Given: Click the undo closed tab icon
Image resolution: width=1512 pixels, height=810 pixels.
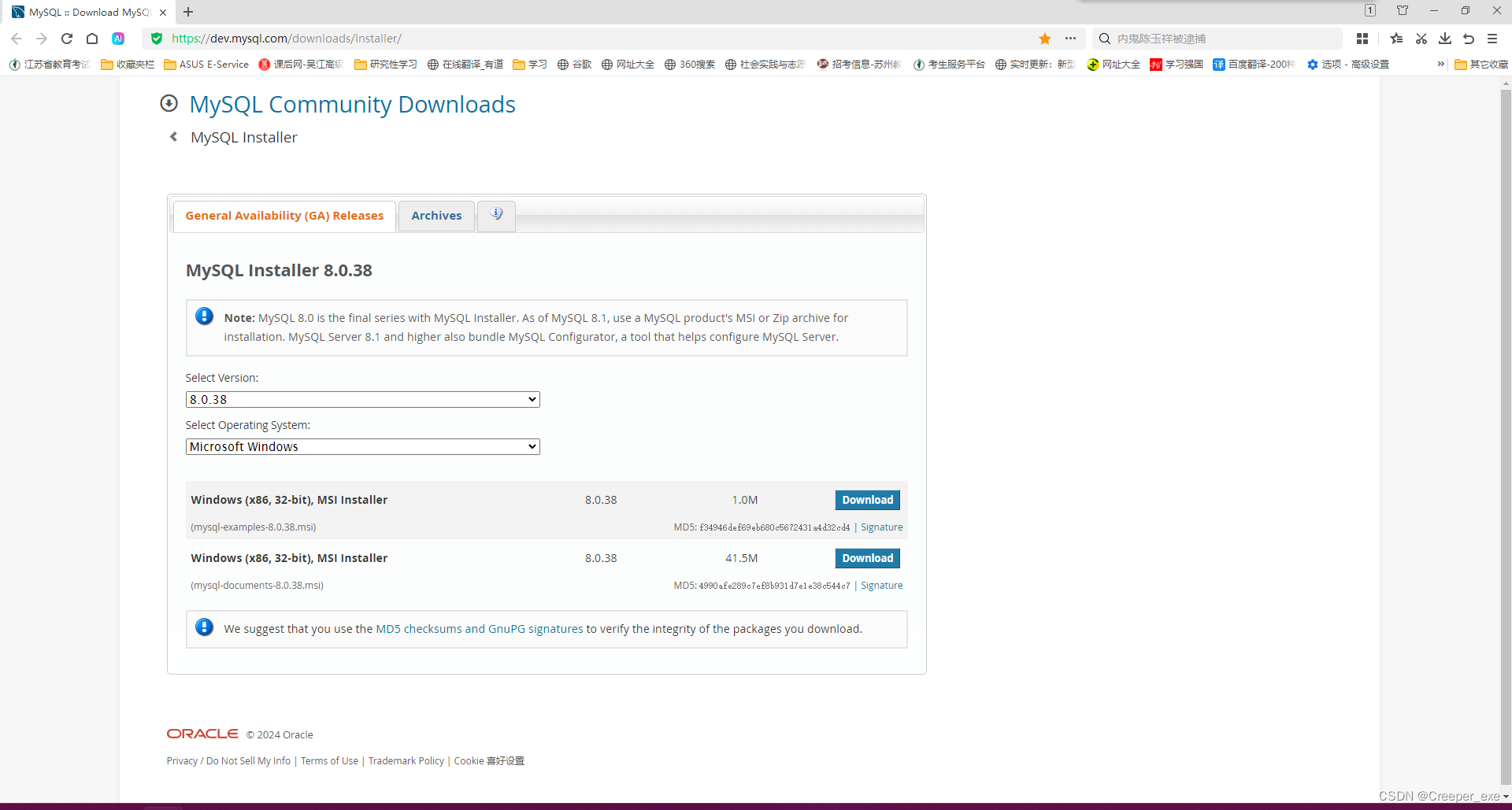Looking at the screenshot, I should (1469, 39).
